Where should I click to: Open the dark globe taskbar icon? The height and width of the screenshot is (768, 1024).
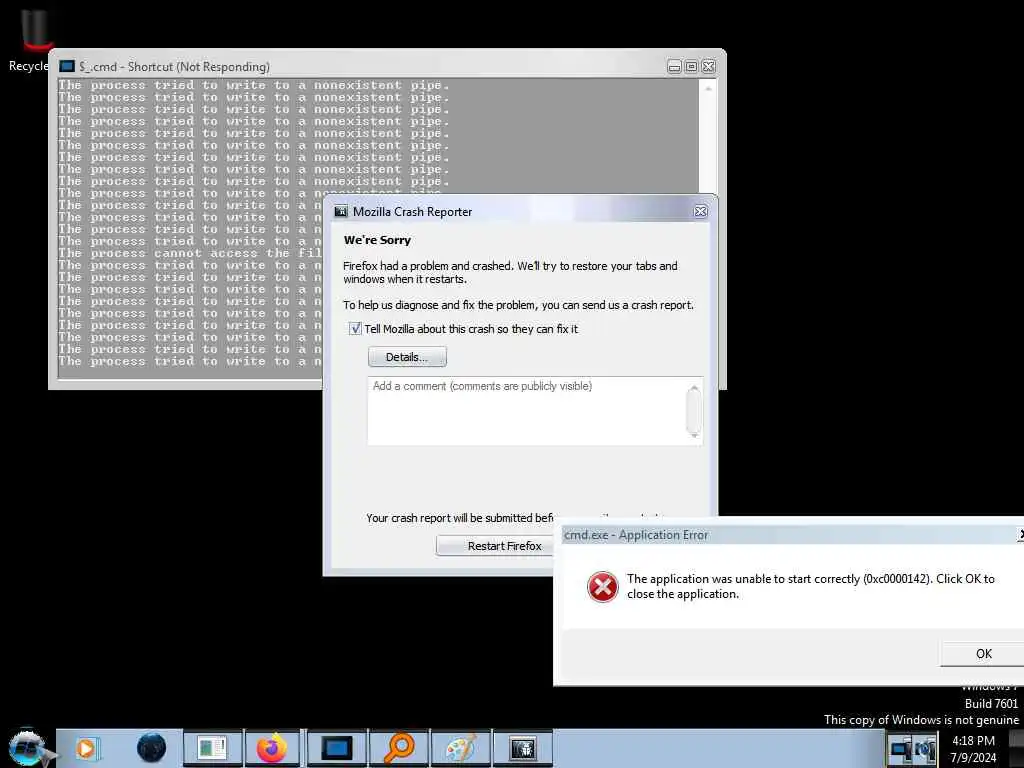pos(152,748)
